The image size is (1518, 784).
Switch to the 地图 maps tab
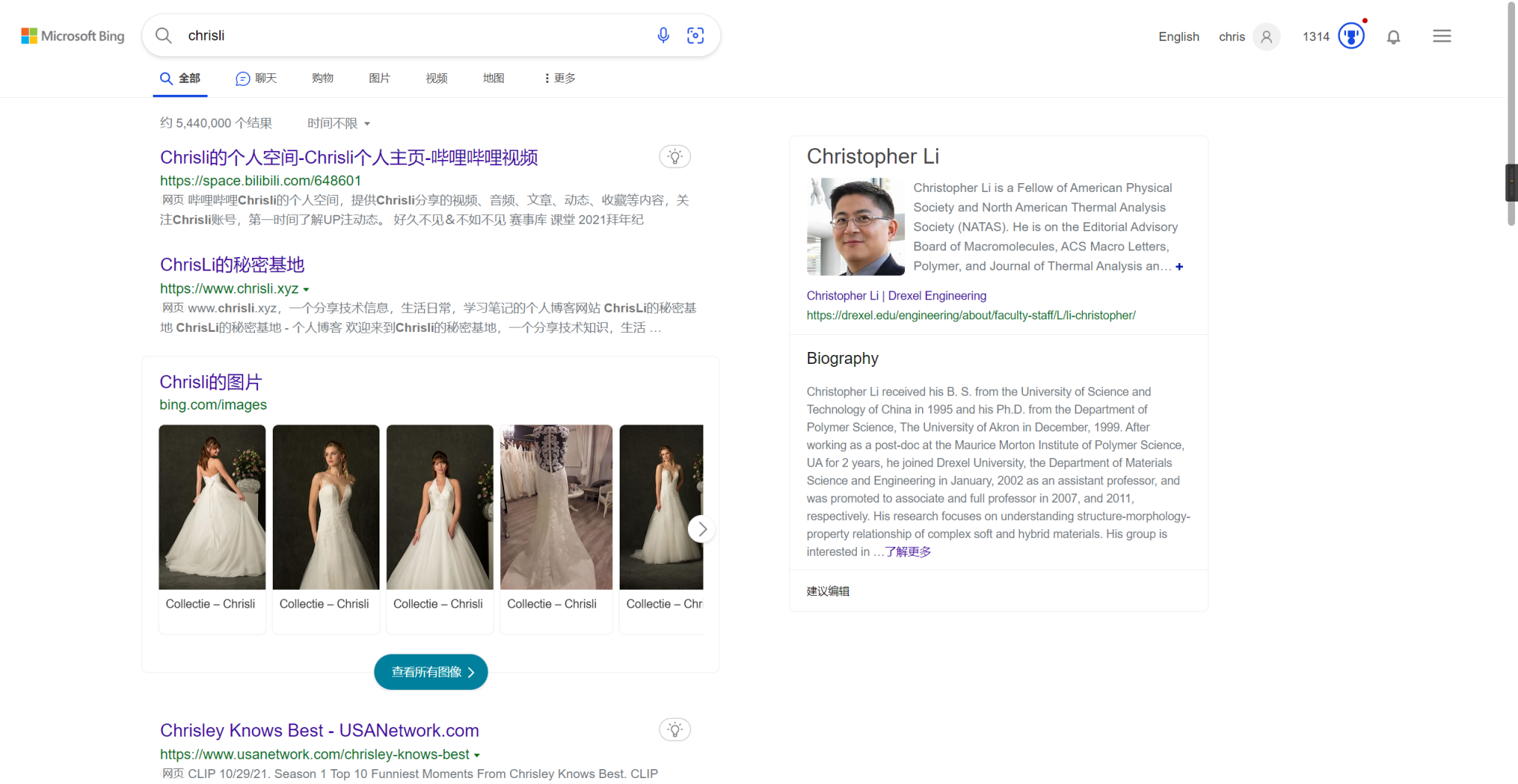[x=494, y=78]
